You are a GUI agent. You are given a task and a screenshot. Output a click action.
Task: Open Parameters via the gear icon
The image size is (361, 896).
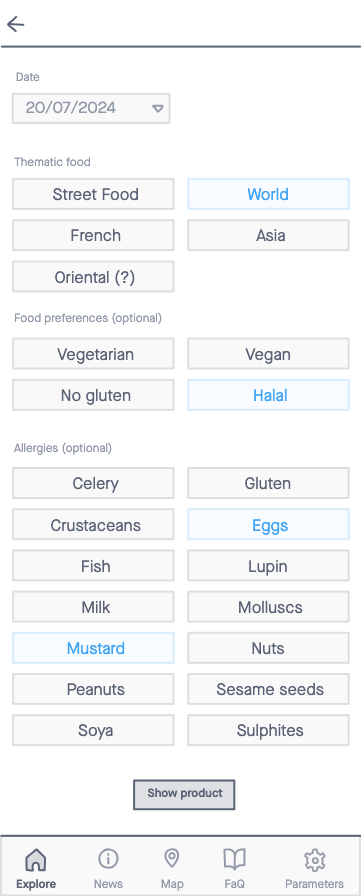[314, 859]
